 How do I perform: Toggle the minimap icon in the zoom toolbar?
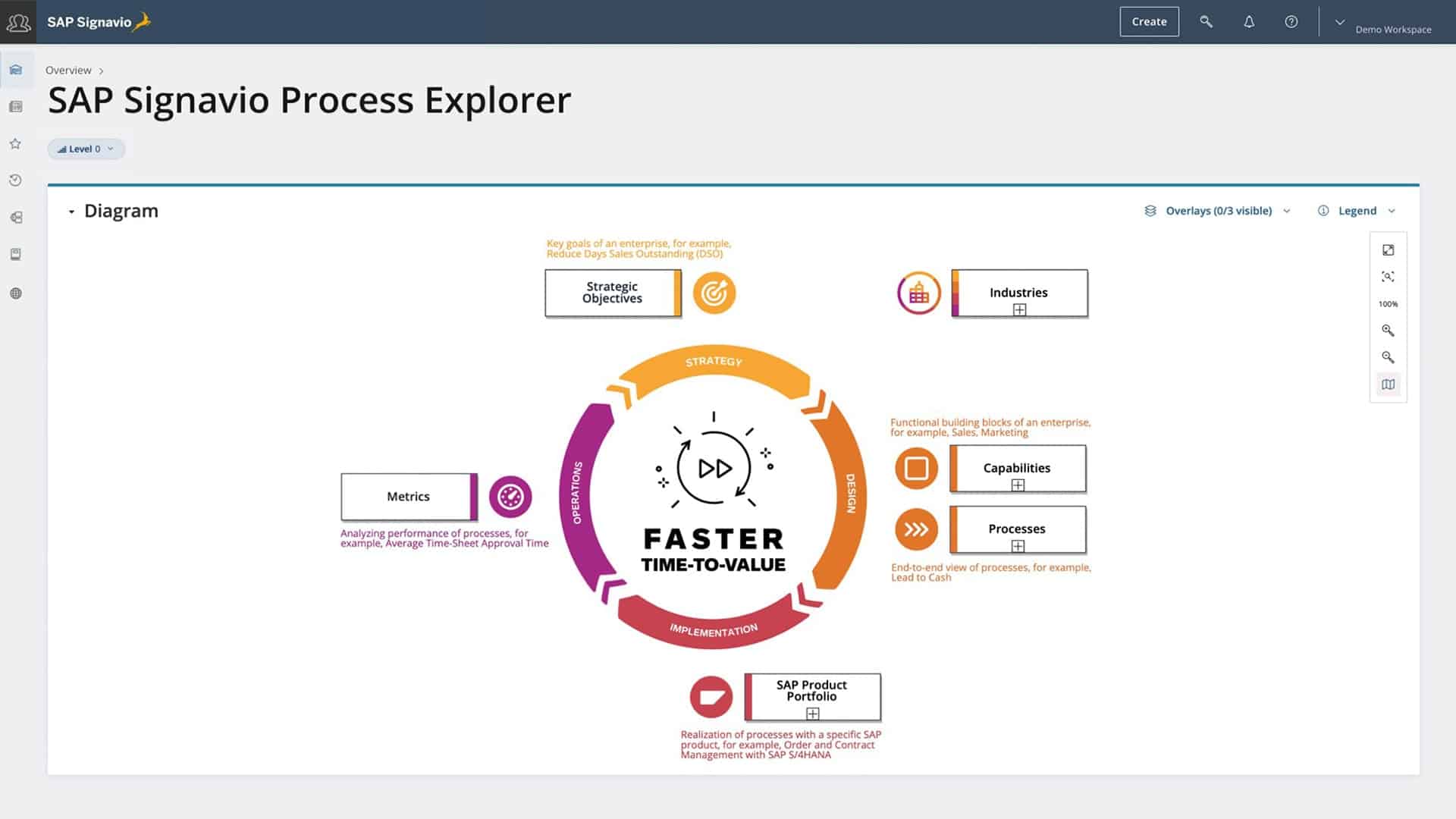(x=1388, y=384)
